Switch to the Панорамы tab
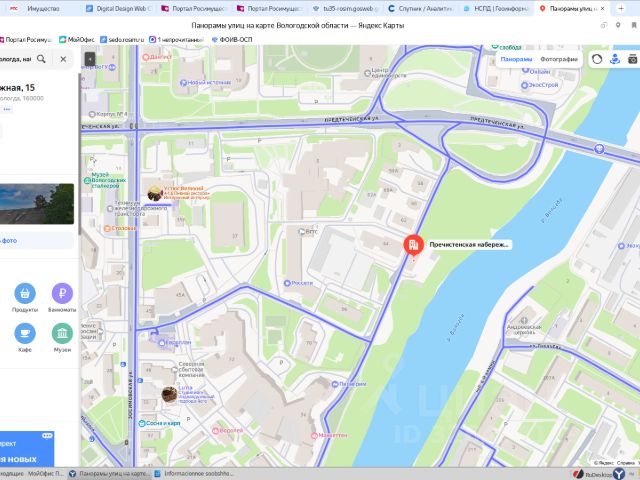 516,59
